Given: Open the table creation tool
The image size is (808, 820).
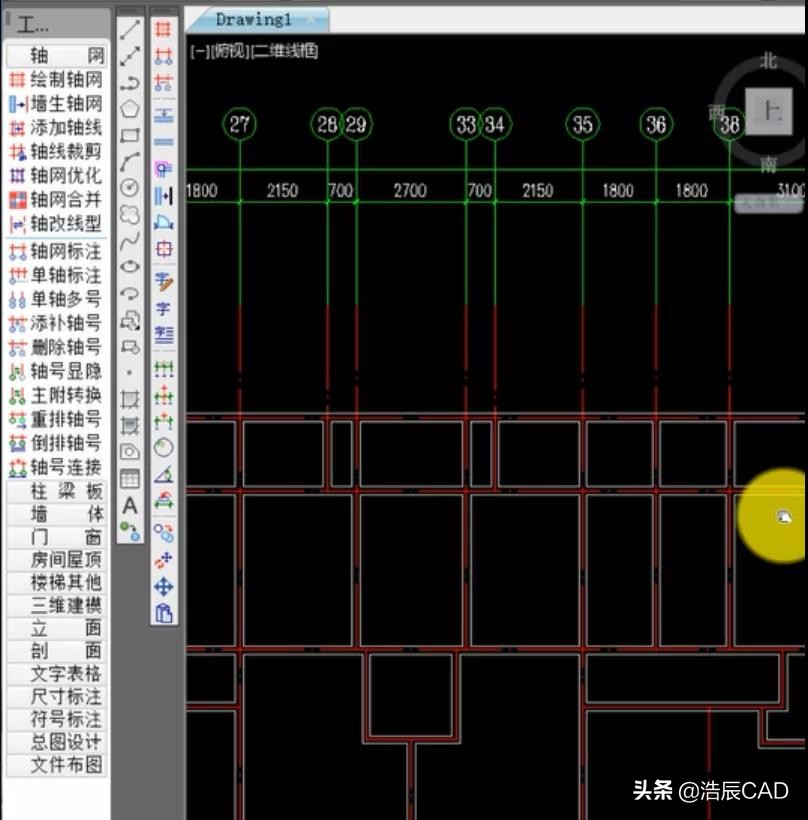Looking at the screenshot, I should pyautogui.click(x=130, y=478).
